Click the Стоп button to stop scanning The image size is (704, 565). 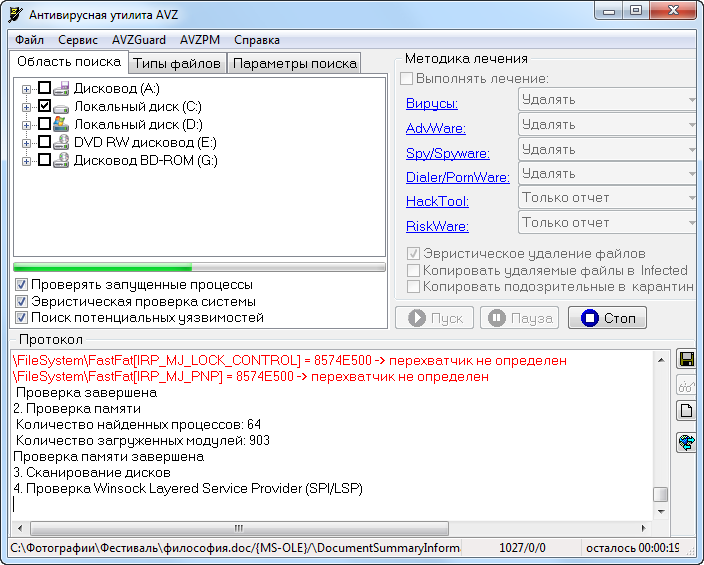(607, 318)
